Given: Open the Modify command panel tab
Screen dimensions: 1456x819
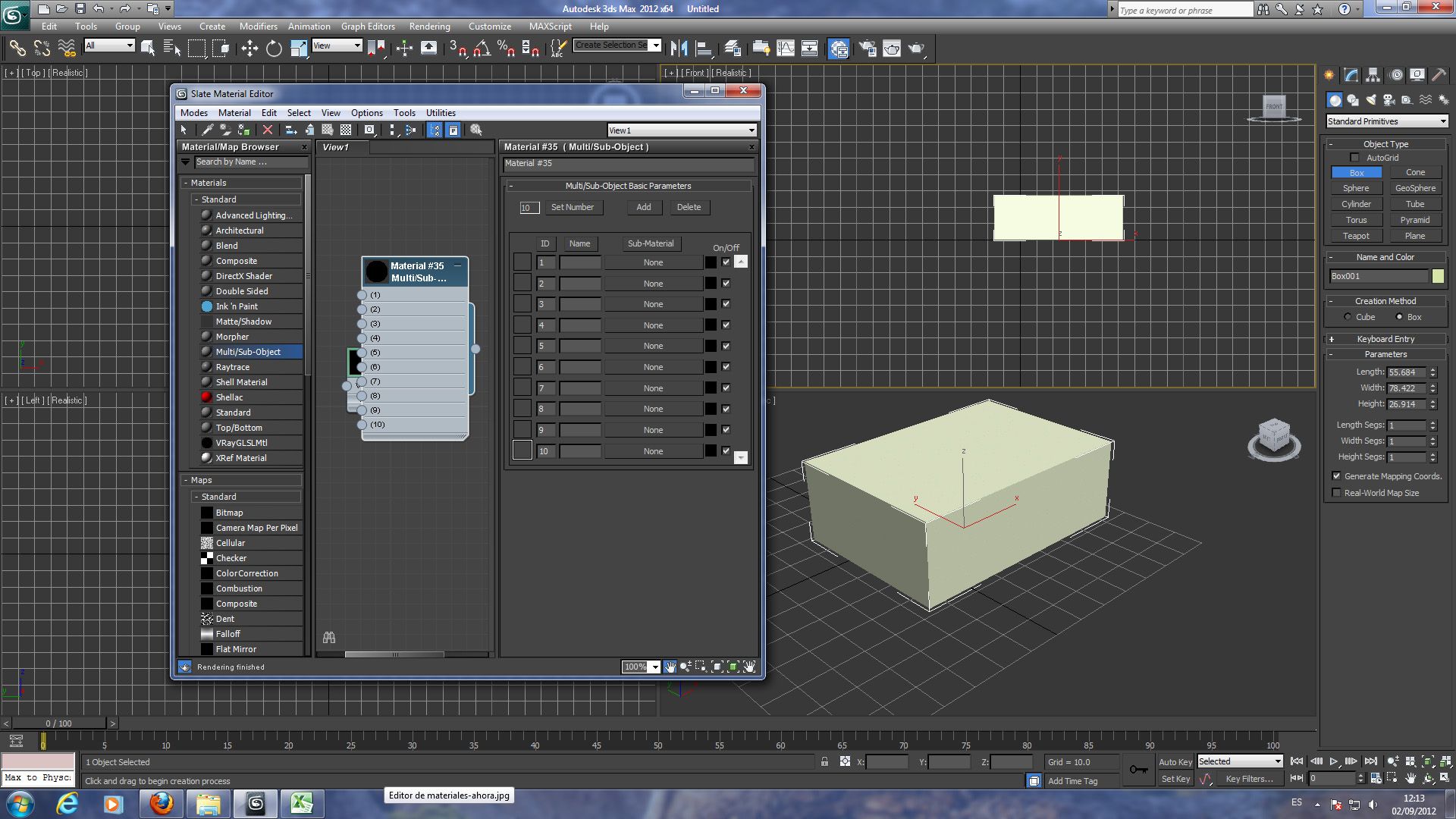Looking at the screenshot, I should pyautogui.click(x=1351, y=75).
